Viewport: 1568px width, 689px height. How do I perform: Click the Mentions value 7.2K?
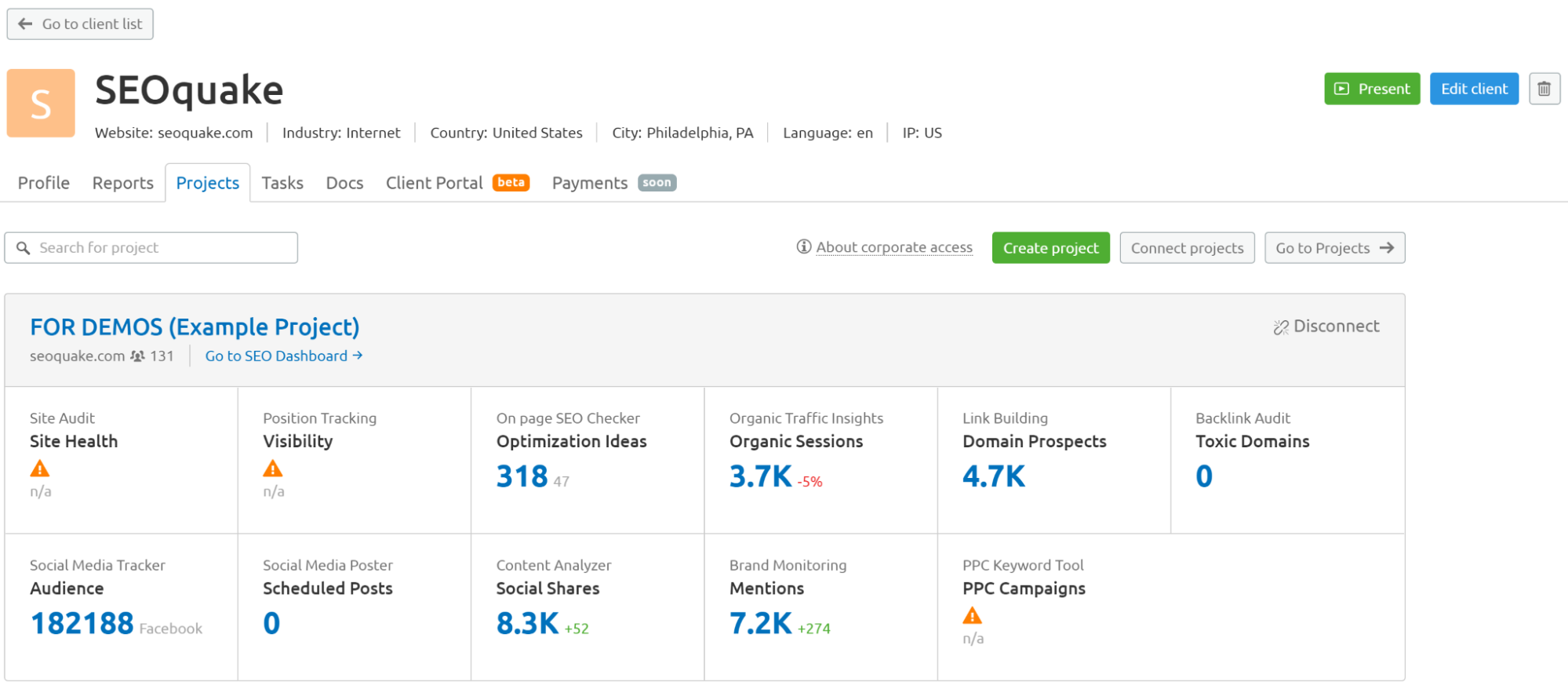click(x=760, y=624)
